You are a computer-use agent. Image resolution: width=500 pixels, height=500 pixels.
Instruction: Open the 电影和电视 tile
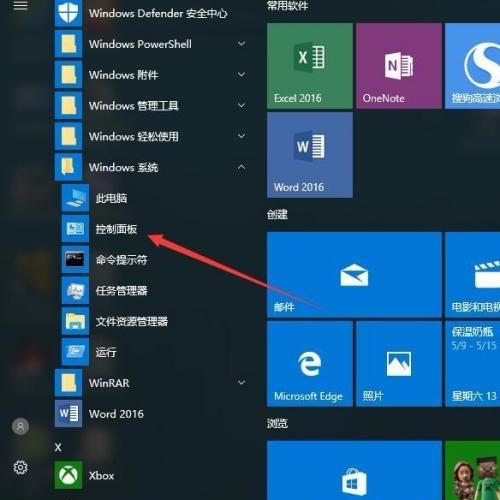[473, 275]
